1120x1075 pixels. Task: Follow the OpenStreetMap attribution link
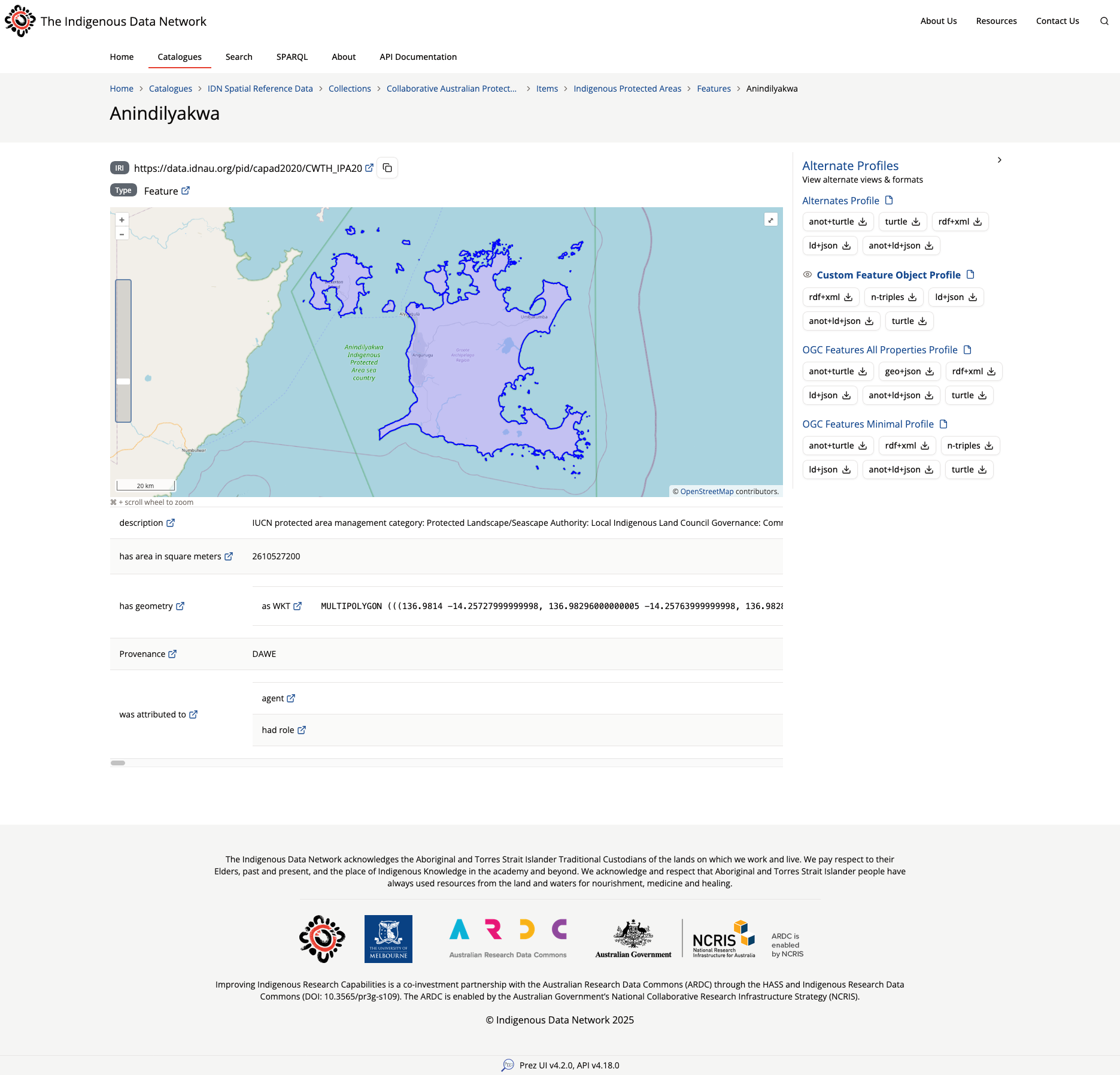[707, 491]
